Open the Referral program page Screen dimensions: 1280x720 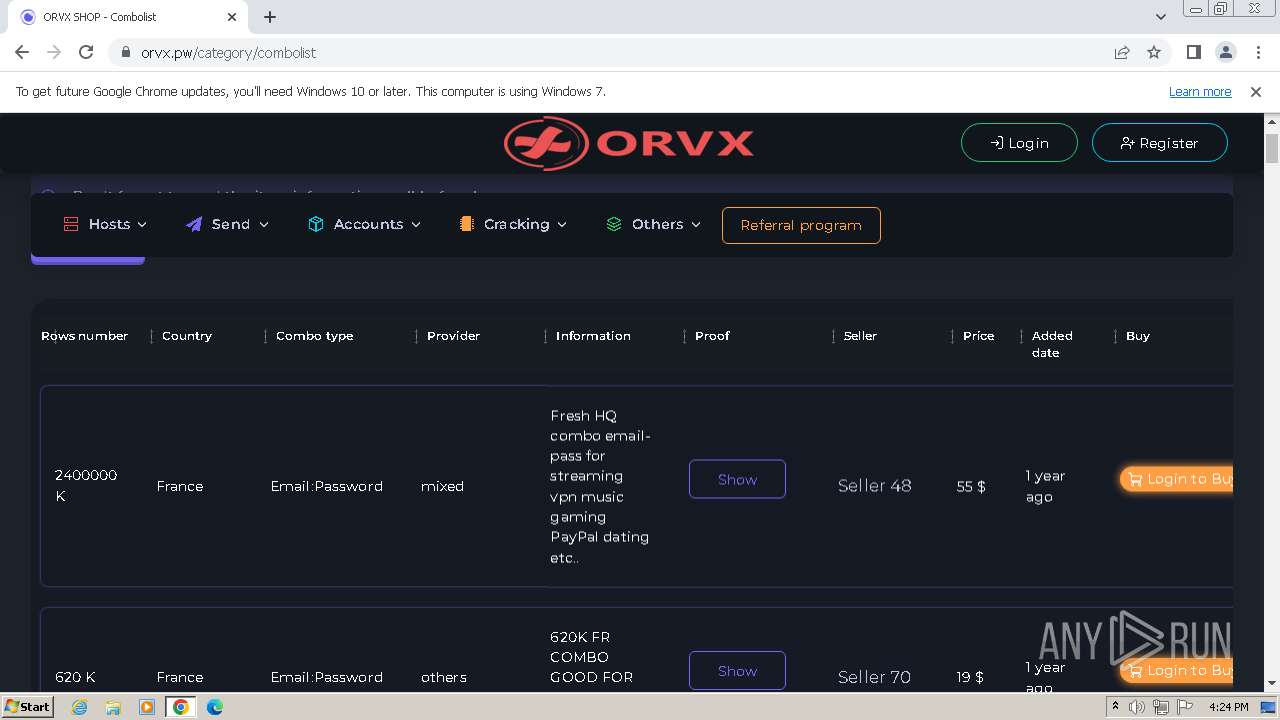tap(801, 225)
